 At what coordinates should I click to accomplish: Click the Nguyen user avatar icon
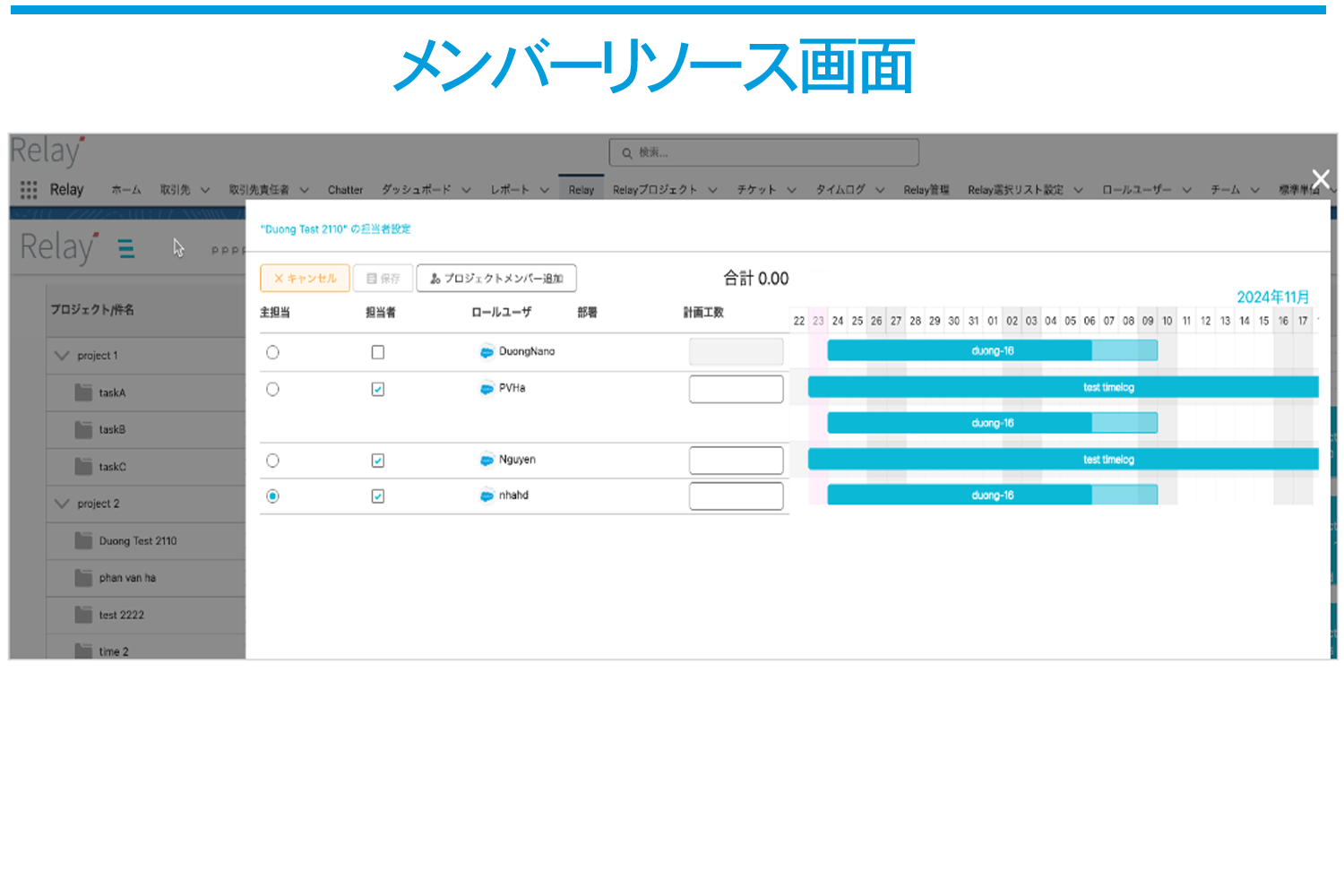tap(487, 461)
